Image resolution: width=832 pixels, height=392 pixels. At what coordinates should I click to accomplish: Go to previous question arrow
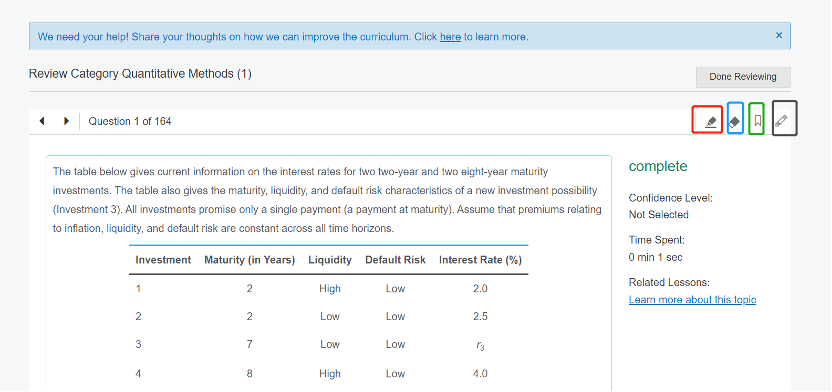(x=42, y=121)
